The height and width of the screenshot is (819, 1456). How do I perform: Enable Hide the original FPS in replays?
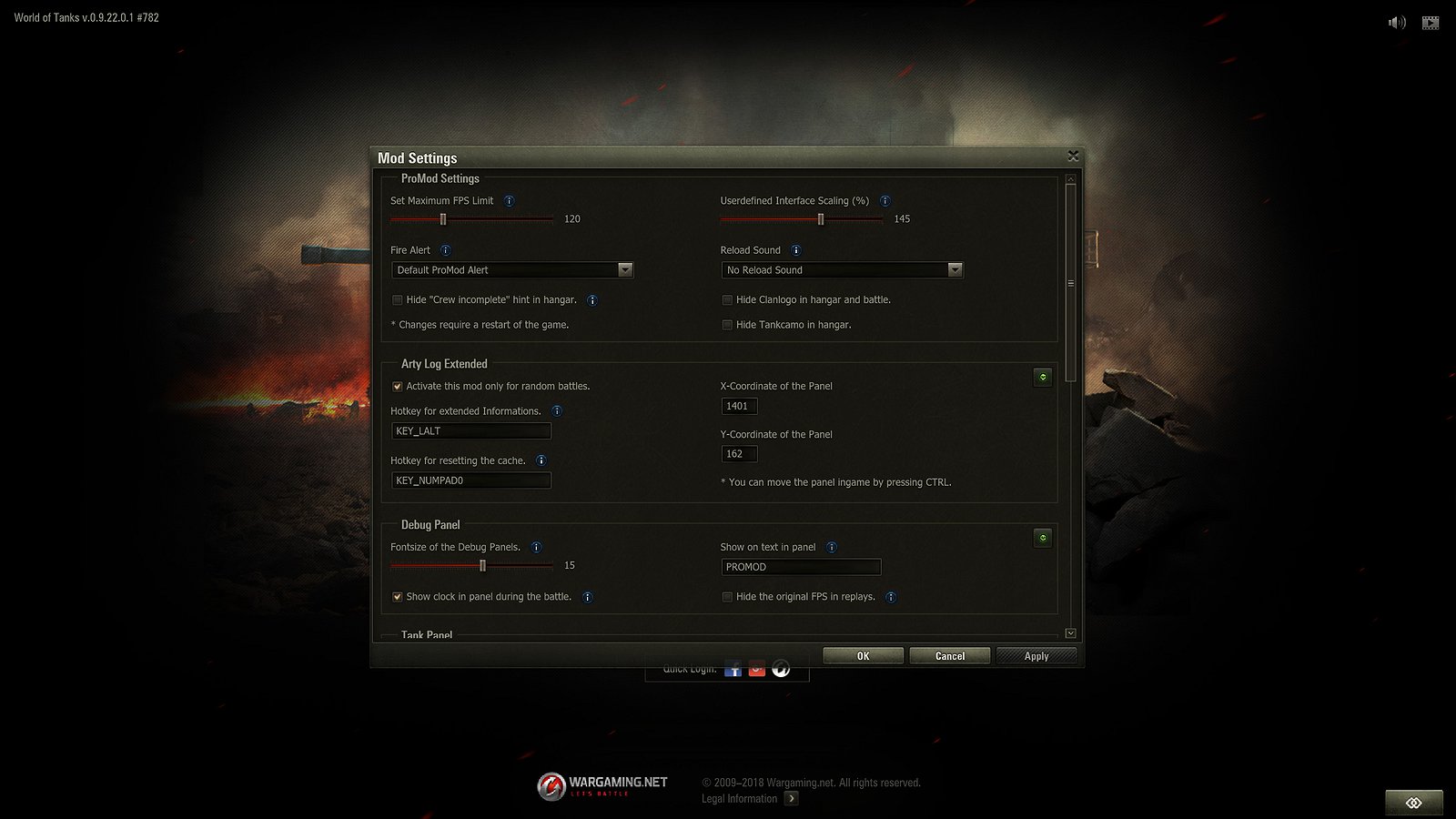click(727, 597)
